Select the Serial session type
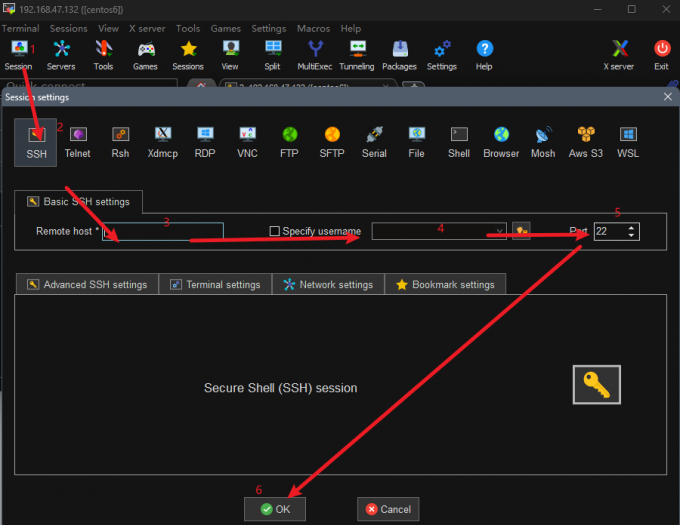The image size is (680, 525). (374, 142)
